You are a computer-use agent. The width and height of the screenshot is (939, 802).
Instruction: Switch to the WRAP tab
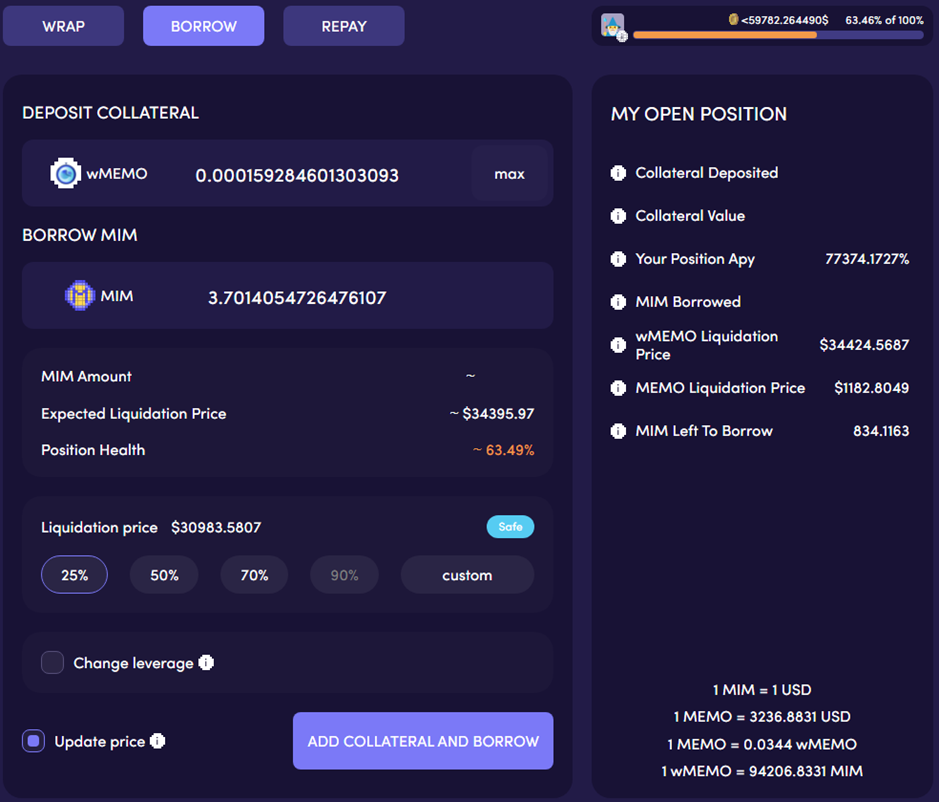(63, 26)
